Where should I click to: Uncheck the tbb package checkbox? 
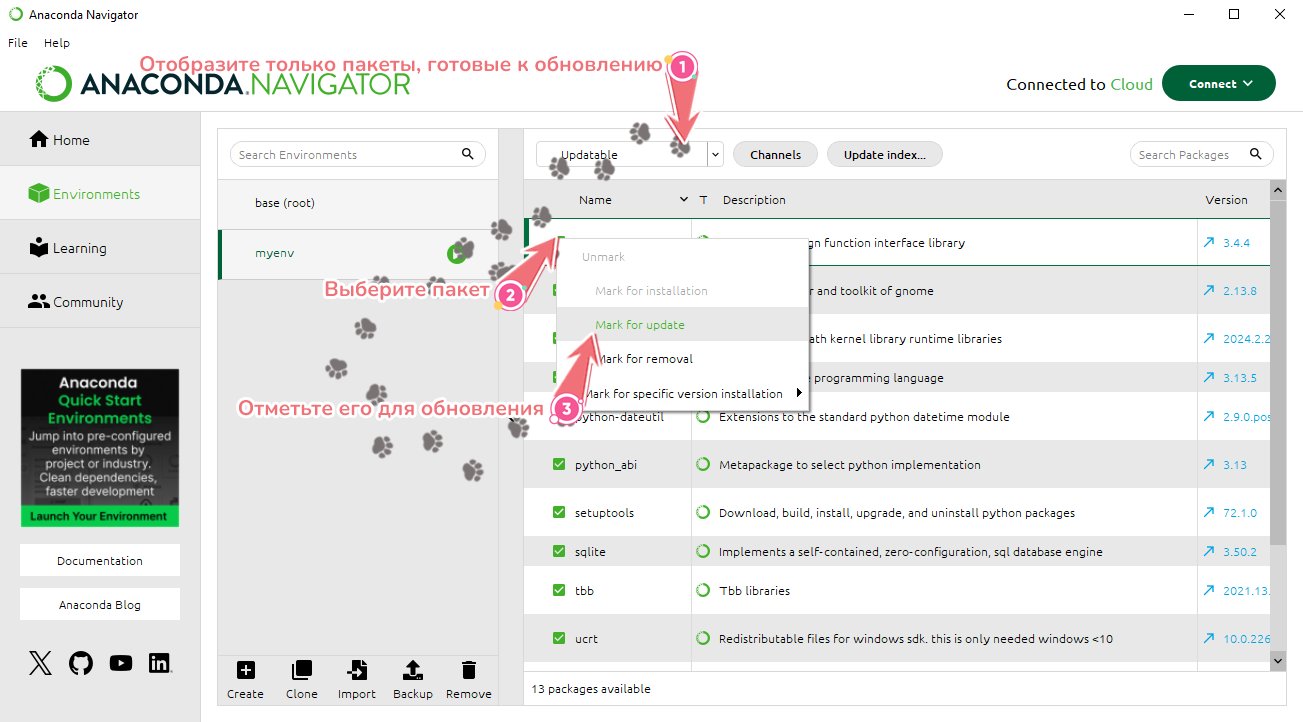(559, 591)
